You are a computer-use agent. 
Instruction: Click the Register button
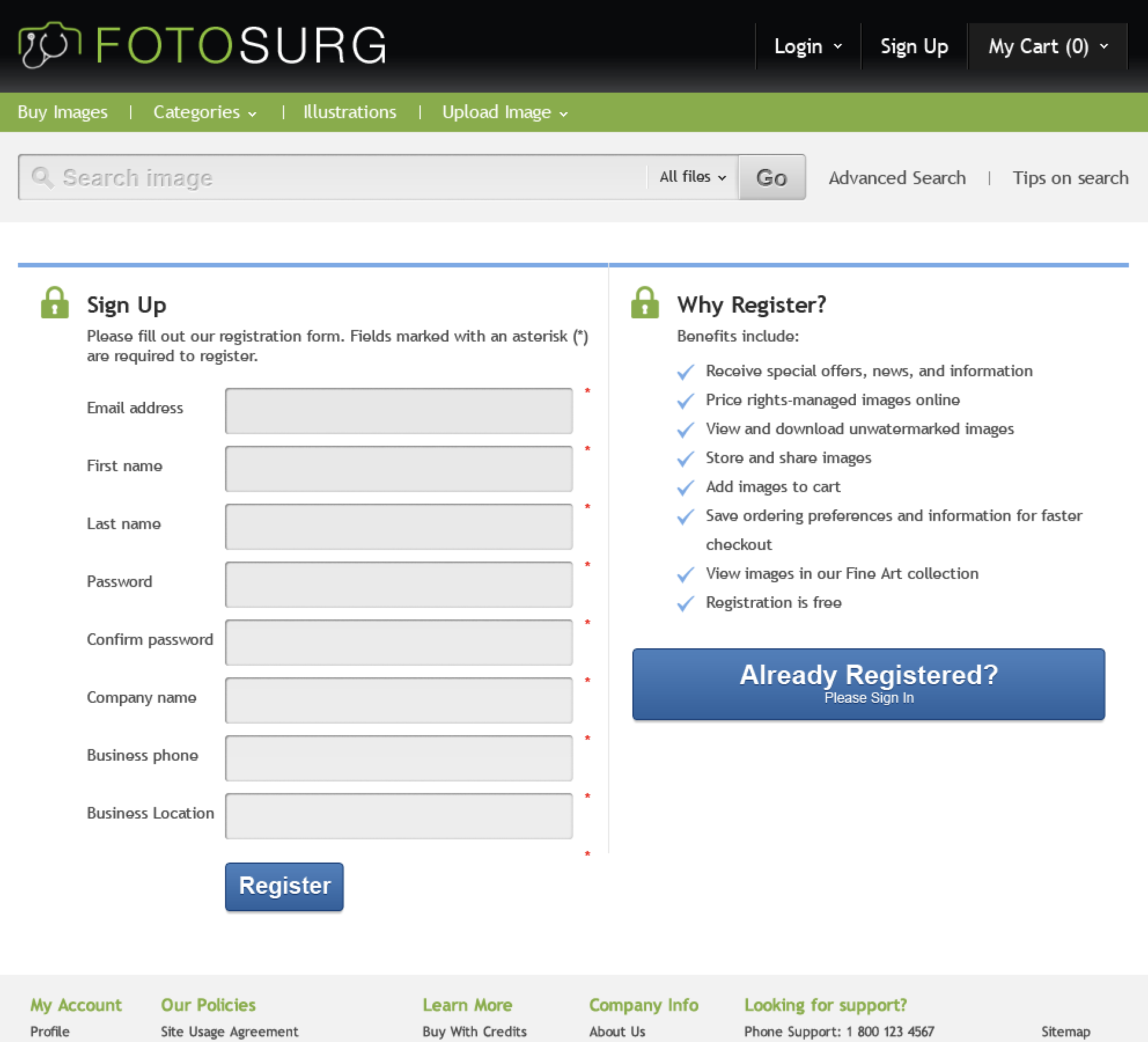point(284,886)
